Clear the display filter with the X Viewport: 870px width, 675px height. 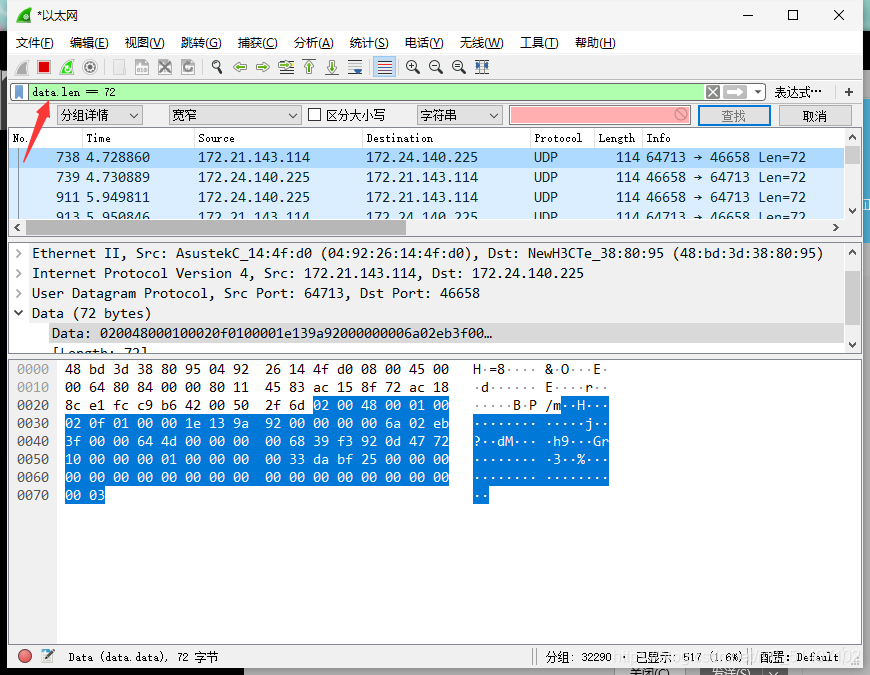pos(713,92)
